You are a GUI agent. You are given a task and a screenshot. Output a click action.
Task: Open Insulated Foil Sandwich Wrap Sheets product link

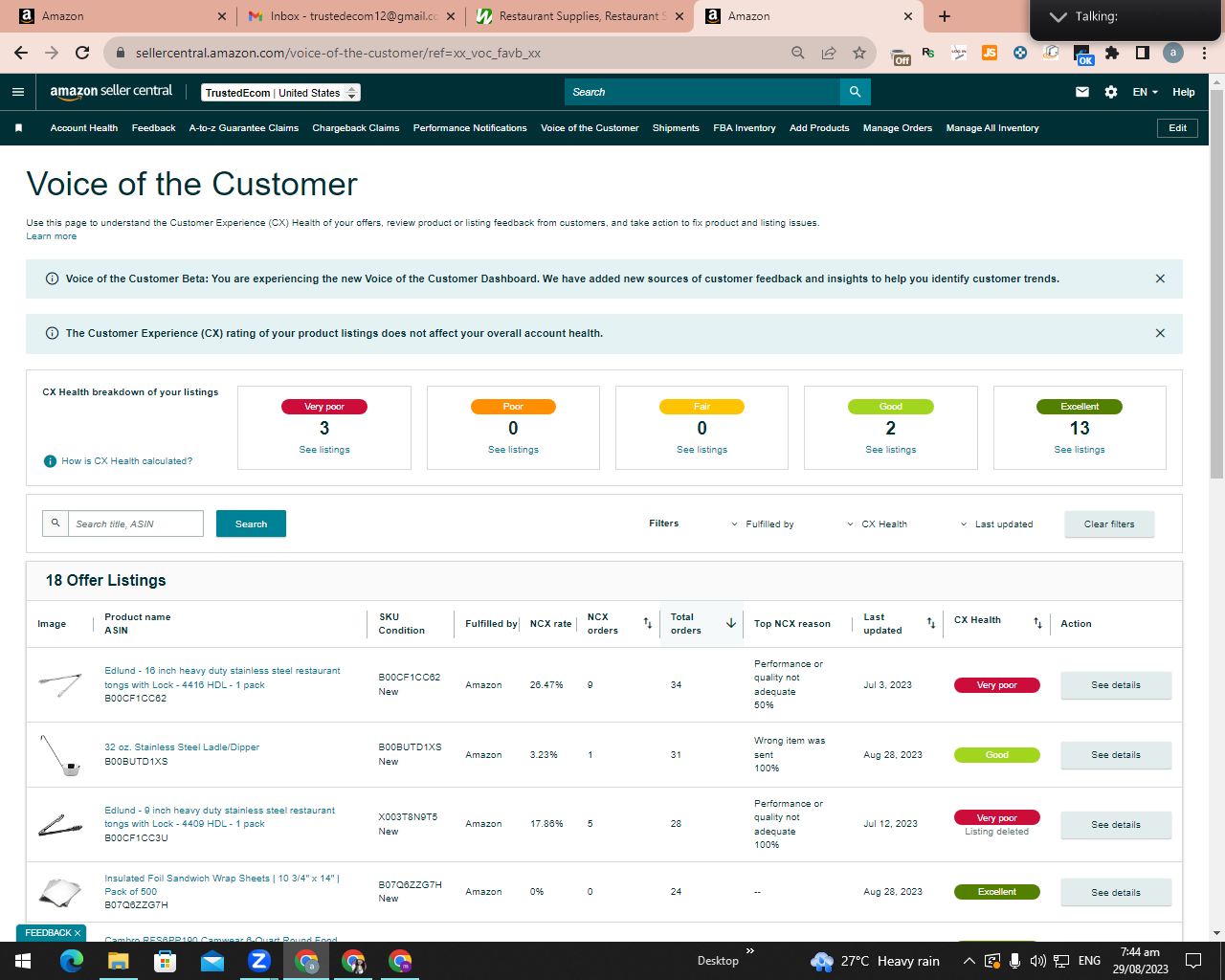click(222, 885)
